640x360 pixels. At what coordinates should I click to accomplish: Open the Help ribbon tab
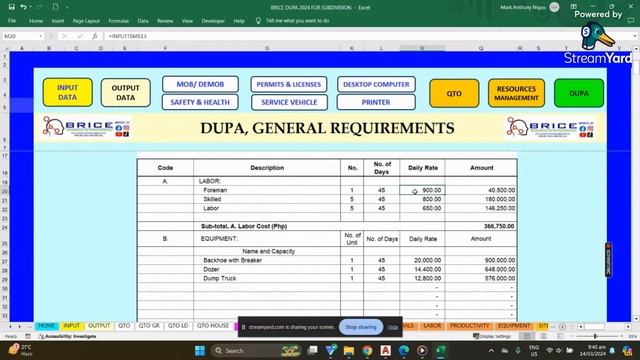[239, 21]
